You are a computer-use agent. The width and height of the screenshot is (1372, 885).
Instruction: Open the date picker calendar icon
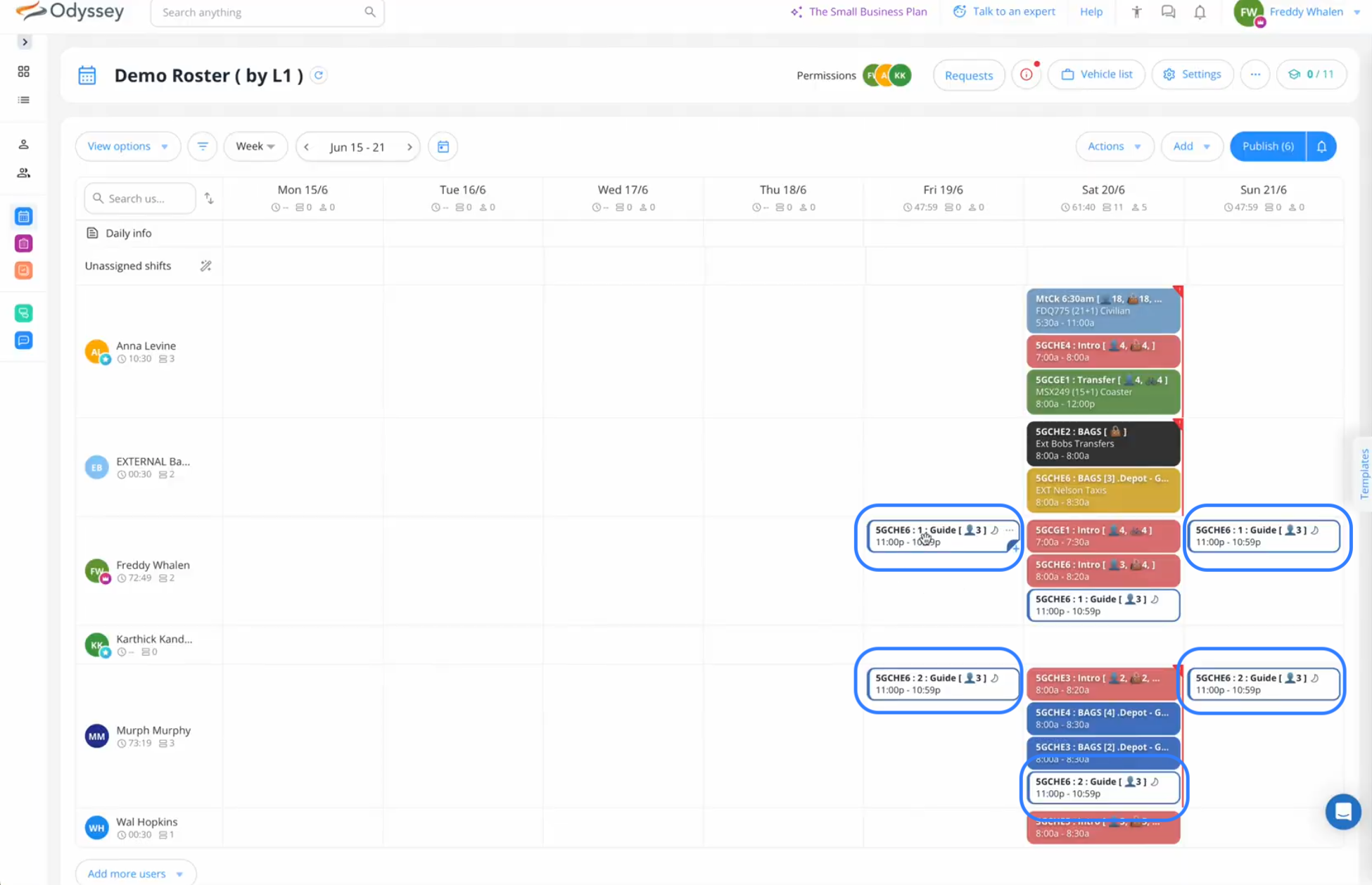[443, 146]
